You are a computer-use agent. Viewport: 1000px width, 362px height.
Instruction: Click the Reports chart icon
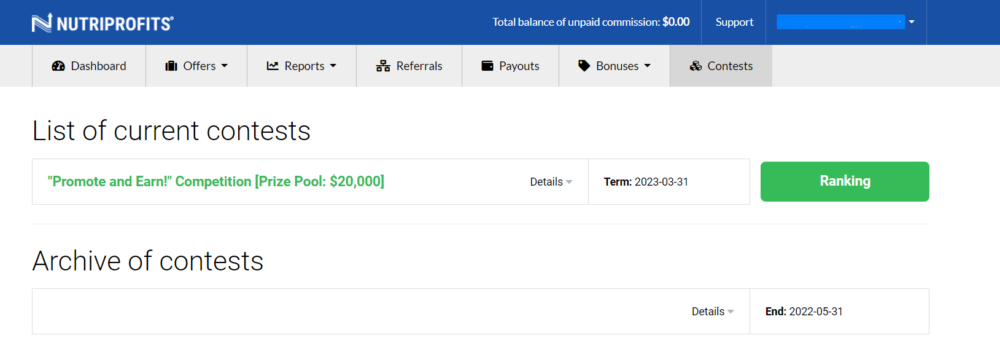coord(273,66)
